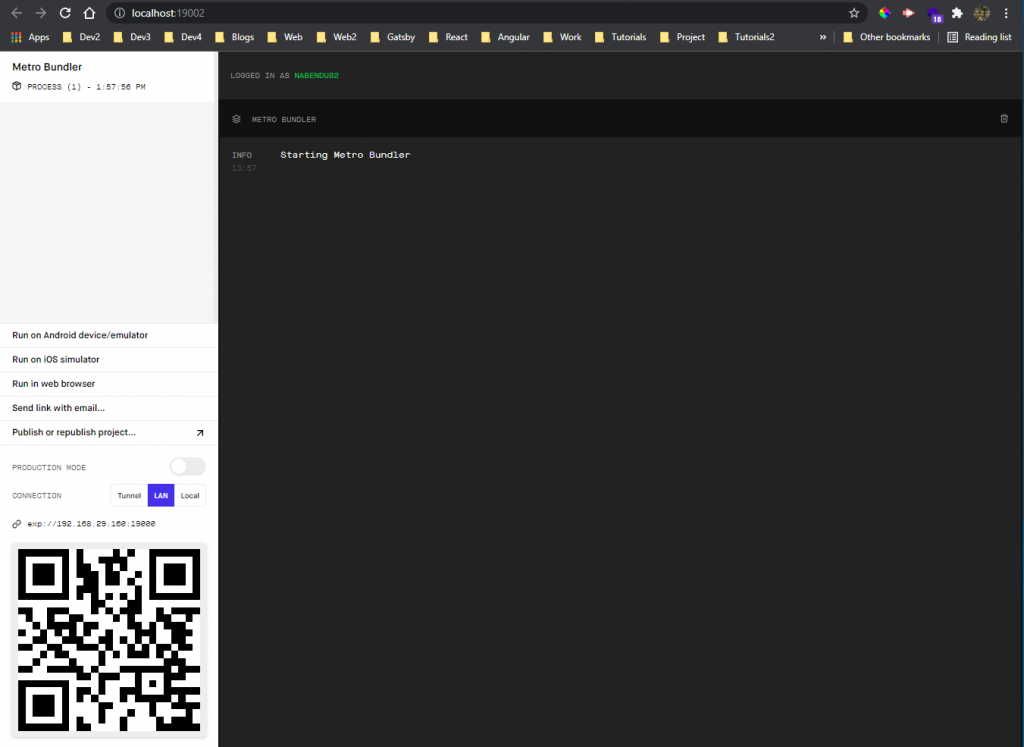Click the Starting Metro Bundler log line
Screen dimensions: 1024x747
[345, 155]
